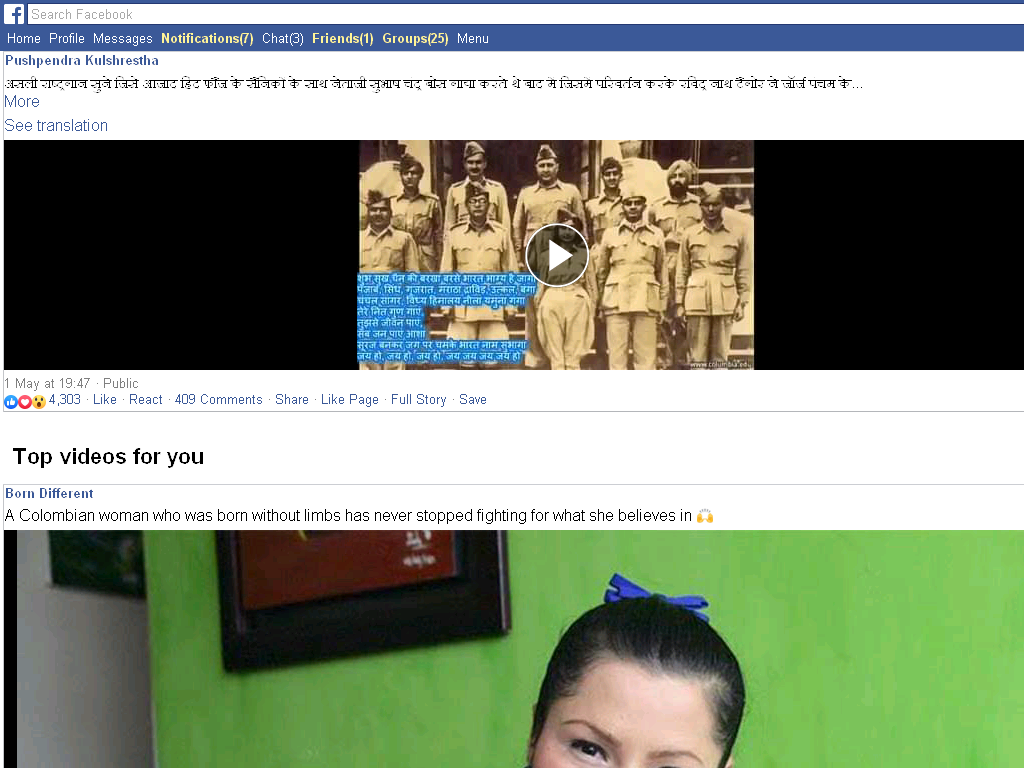The height and width of the screenshot is (768, 1024).
Task: Open Groups(25) page
Action: point(415,39)
